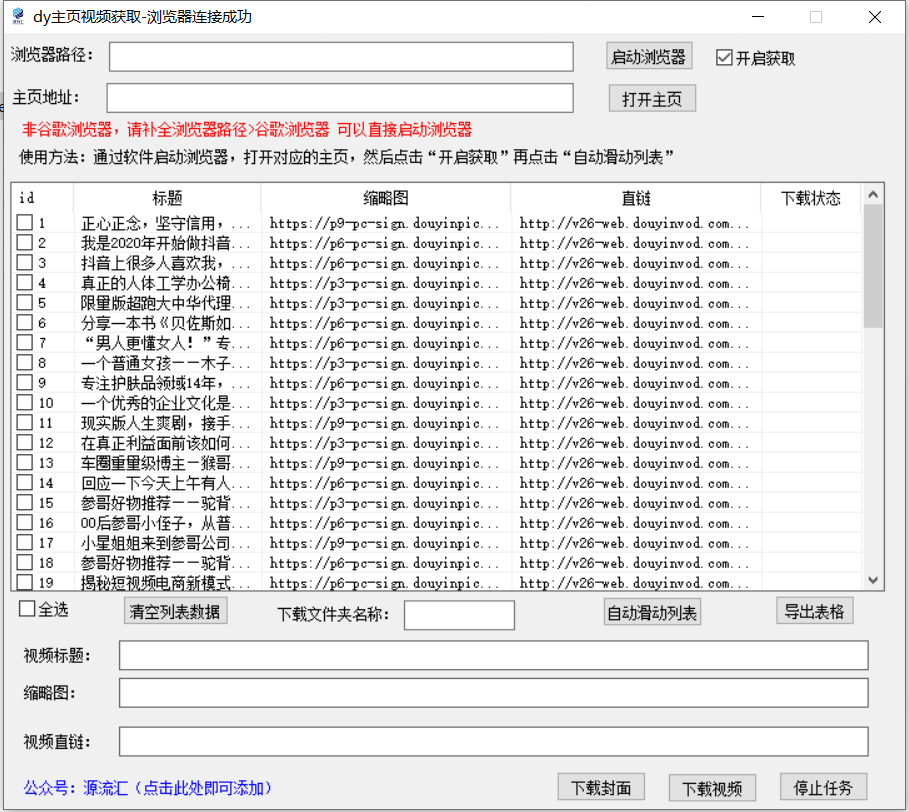Check the box on row 11
The width and height of the screenshot is (909, 812).
click(24, 423)
